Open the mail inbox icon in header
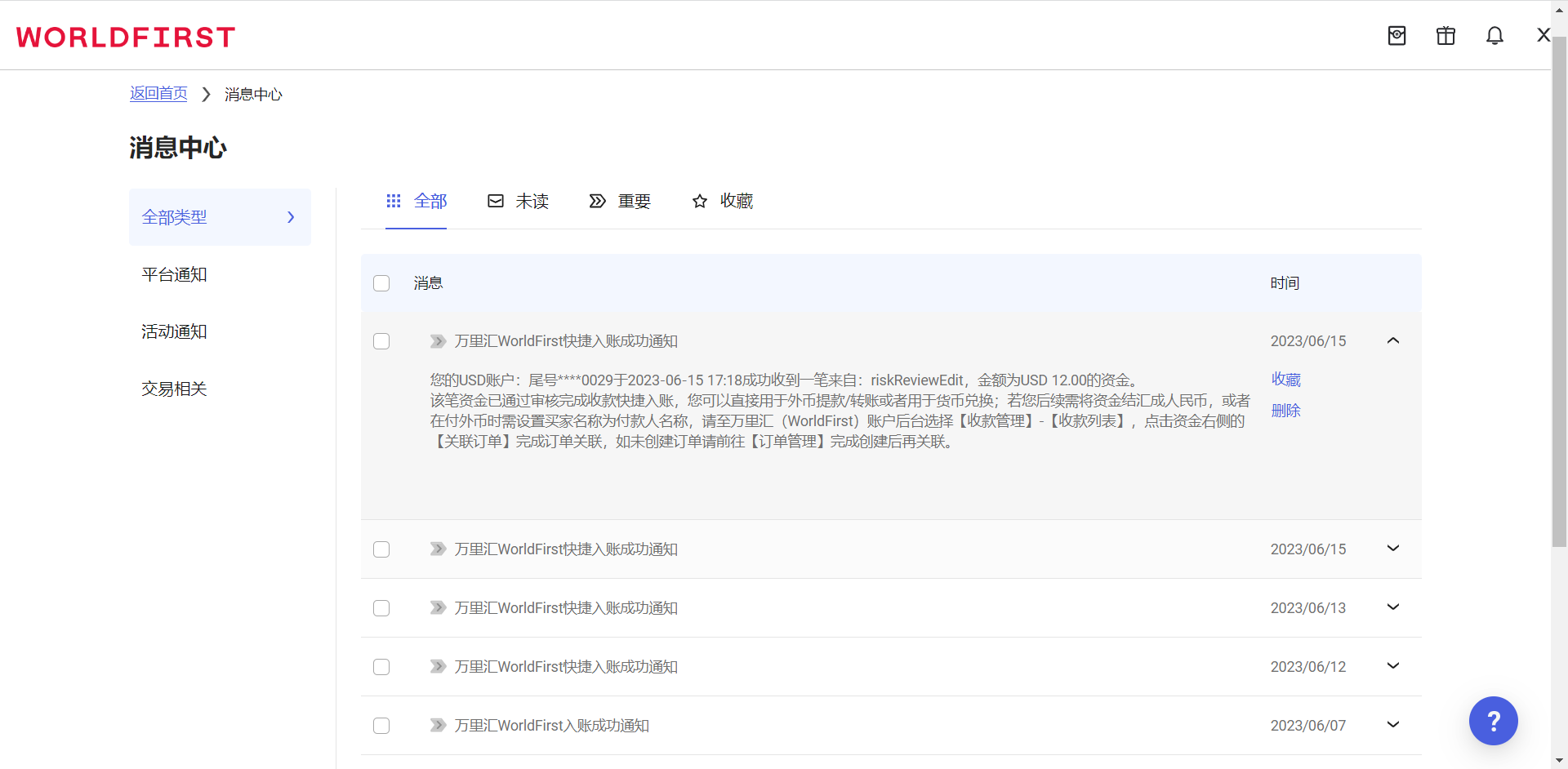Viewport: 1568px width, 769px height. point(1396,36)
